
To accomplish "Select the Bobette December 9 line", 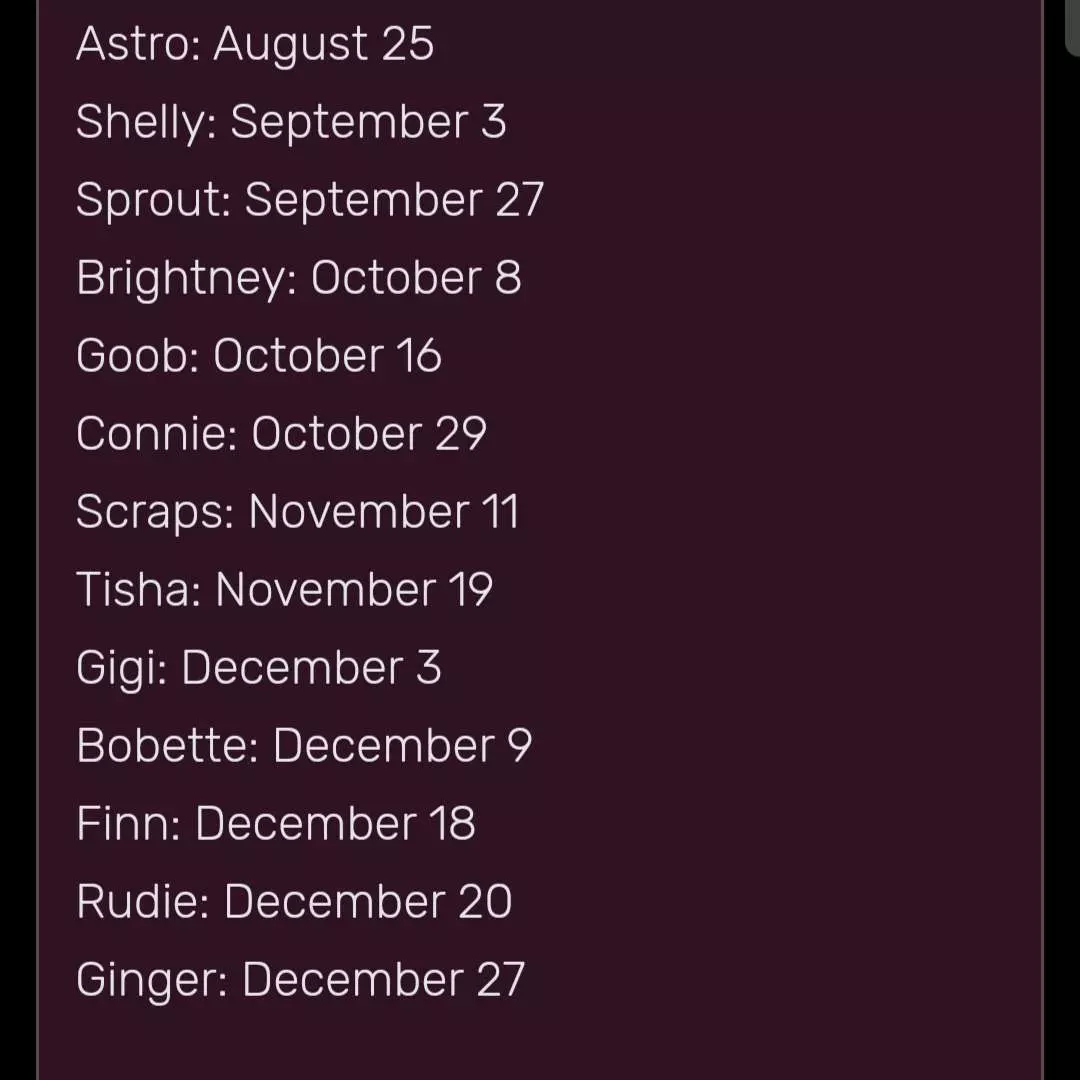I will coord(304,746).
